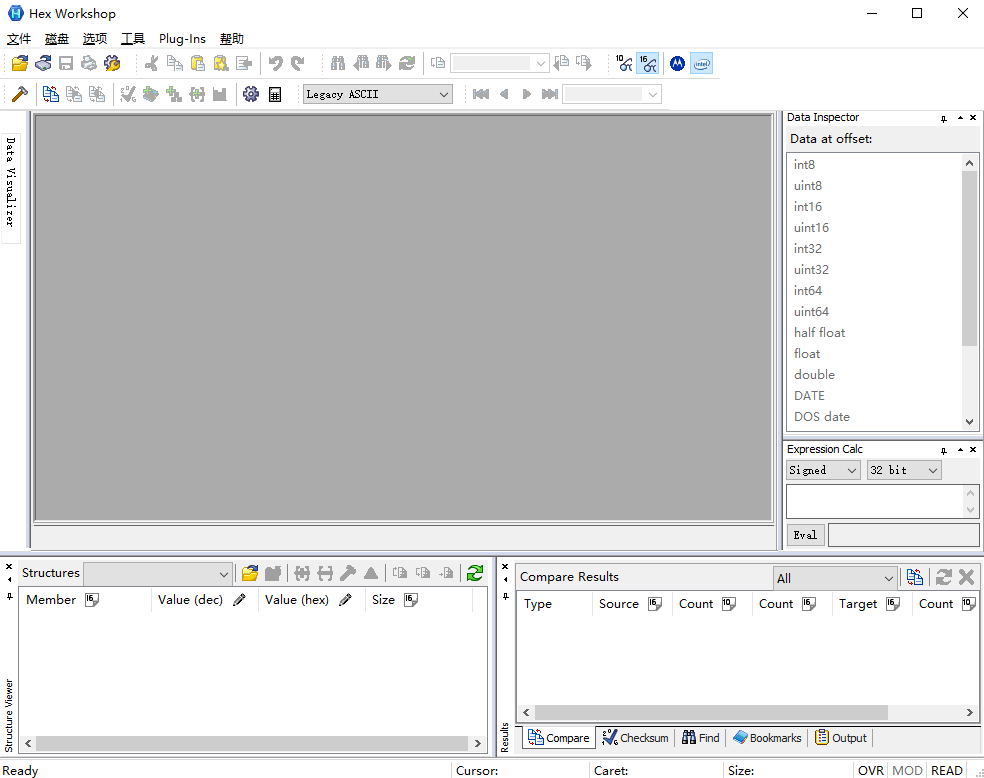Click the Open Drive disk icon
This screenshot has width=984, height=778.
pos(43,63)
